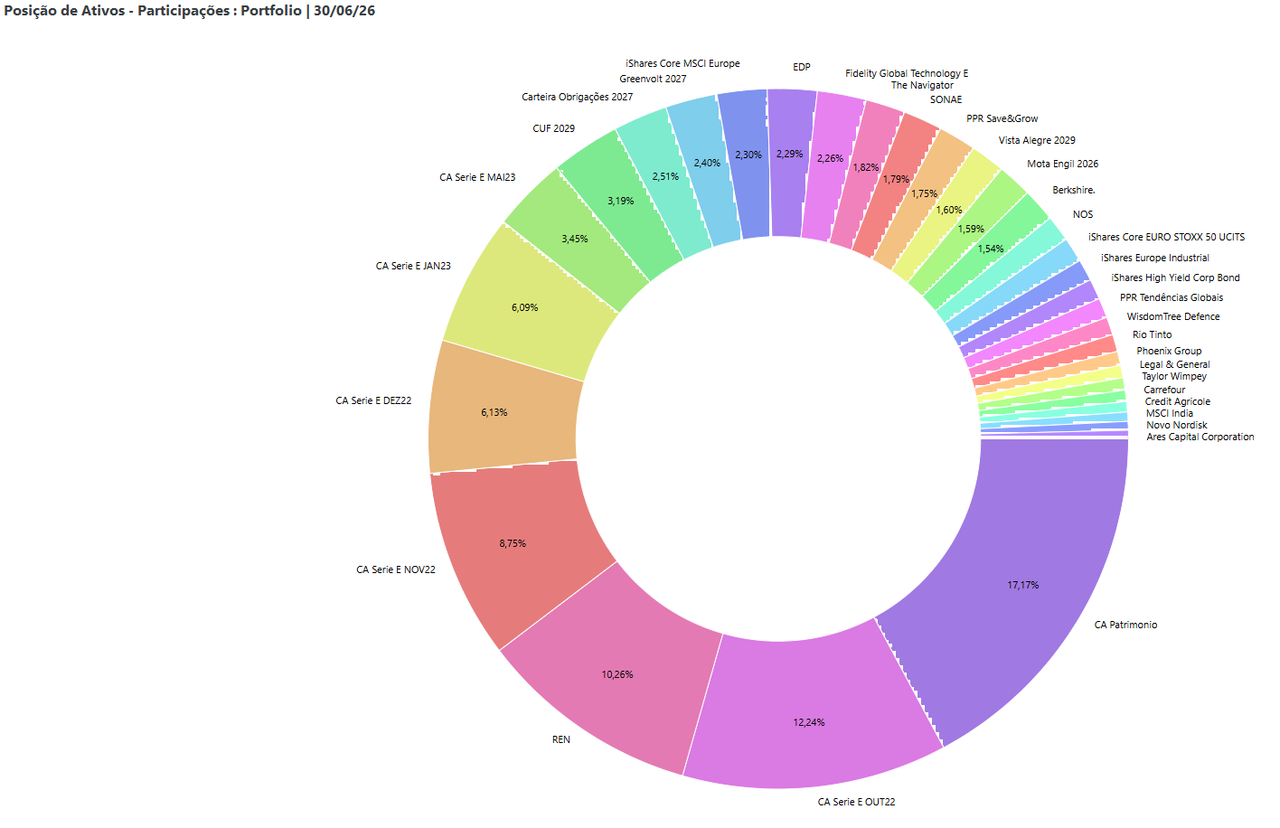Click the "EDP" label text
The width and height of the screenshot is (1280, 828).
pos(802,67)
